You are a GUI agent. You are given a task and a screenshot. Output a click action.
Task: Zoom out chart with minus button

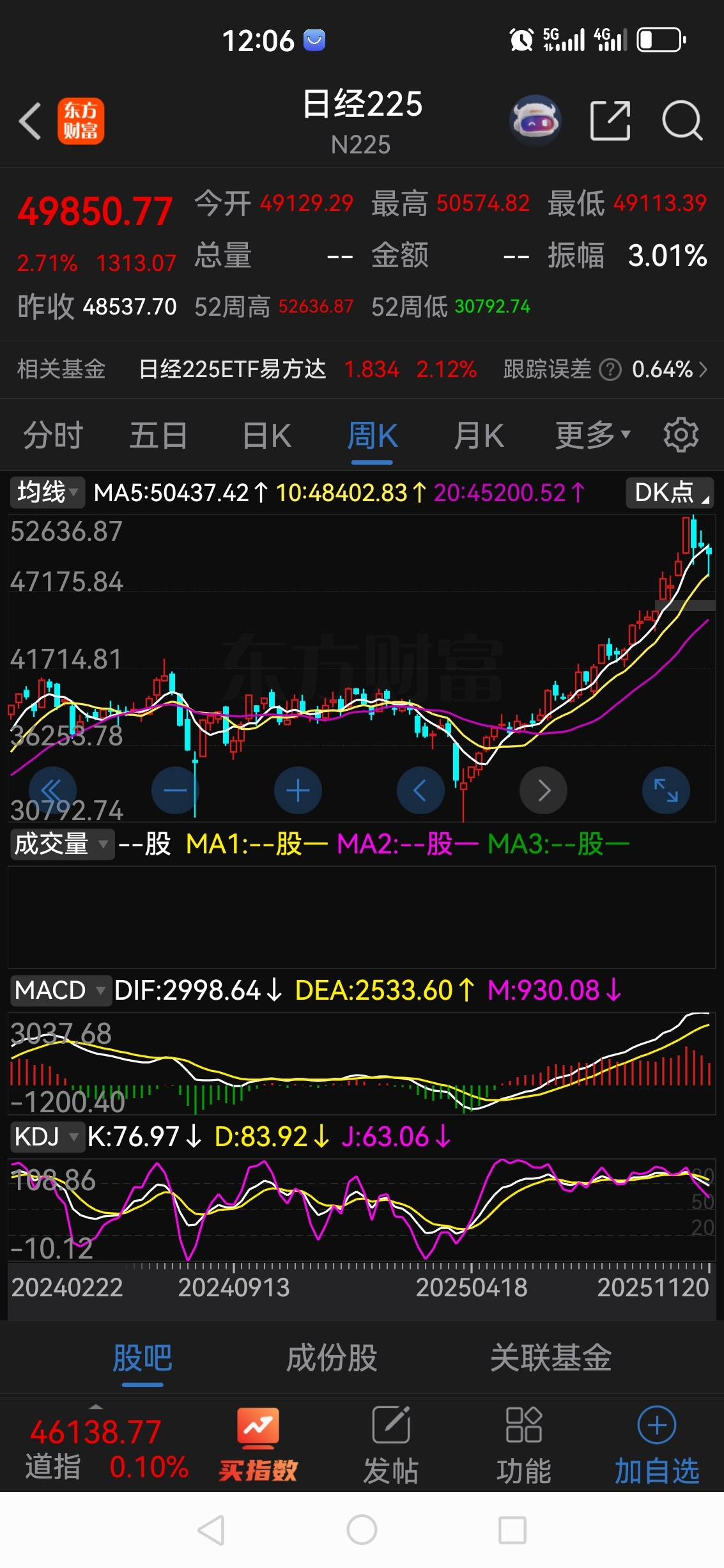tap(175, 791)
